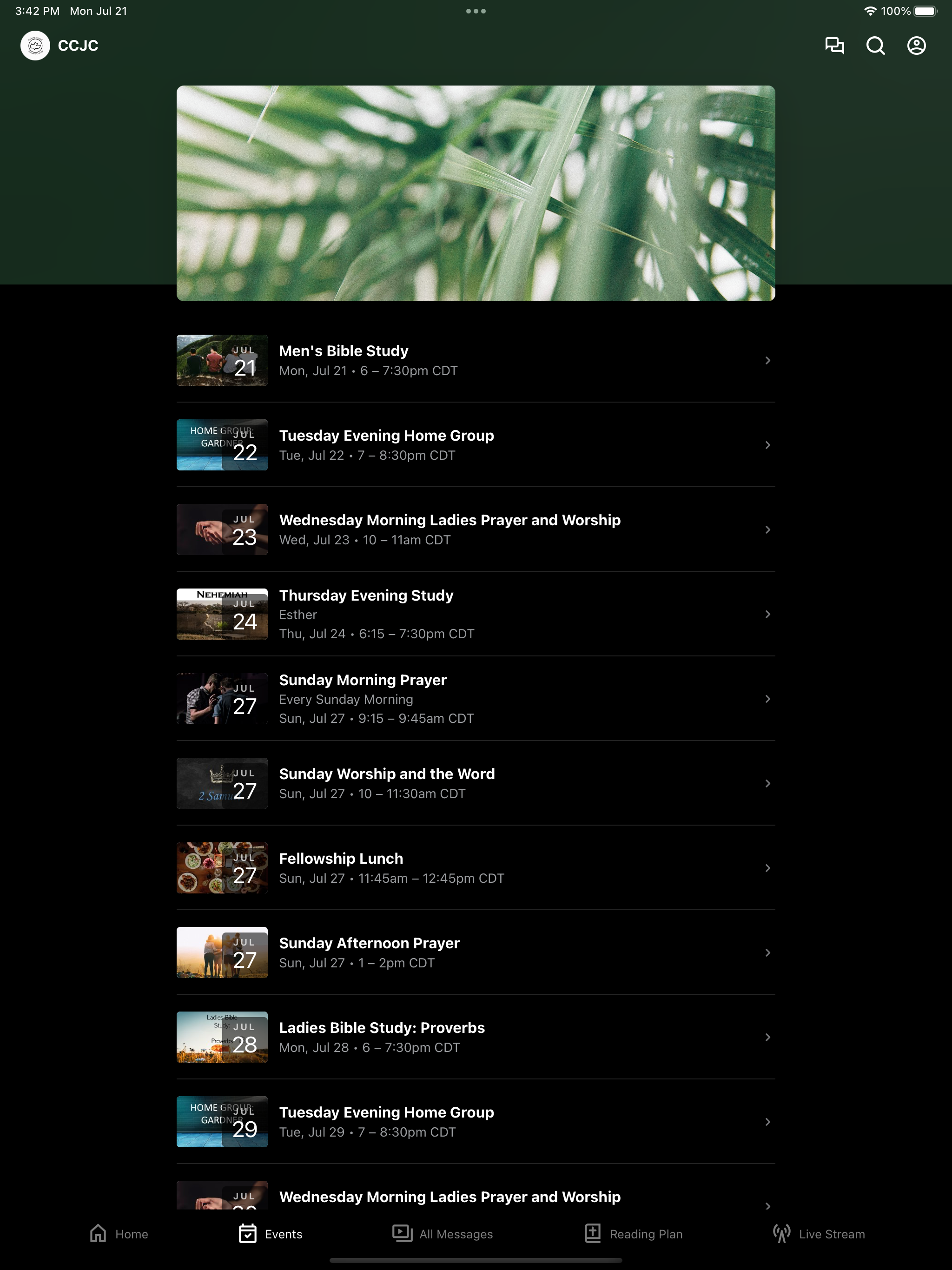Open the three-dot multitasking menu
This screenshot has height=1270, width=952.
pyautogui.click(x=476, y=11)
